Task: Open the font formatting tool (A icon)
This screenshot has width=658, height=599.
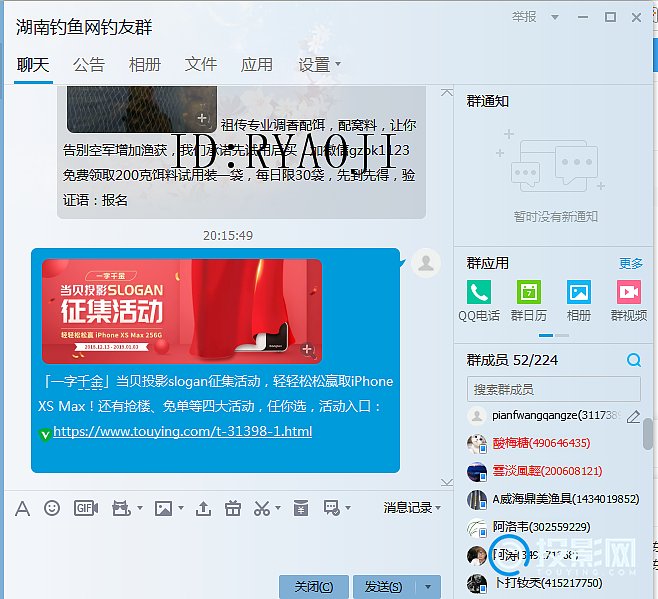Action: coord(22,508)
